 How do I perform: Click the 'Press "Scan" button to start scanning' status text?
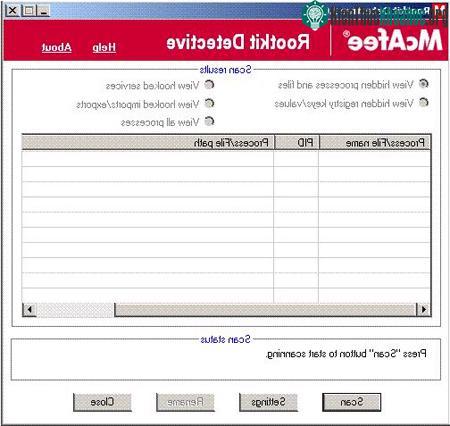(346, 354)
